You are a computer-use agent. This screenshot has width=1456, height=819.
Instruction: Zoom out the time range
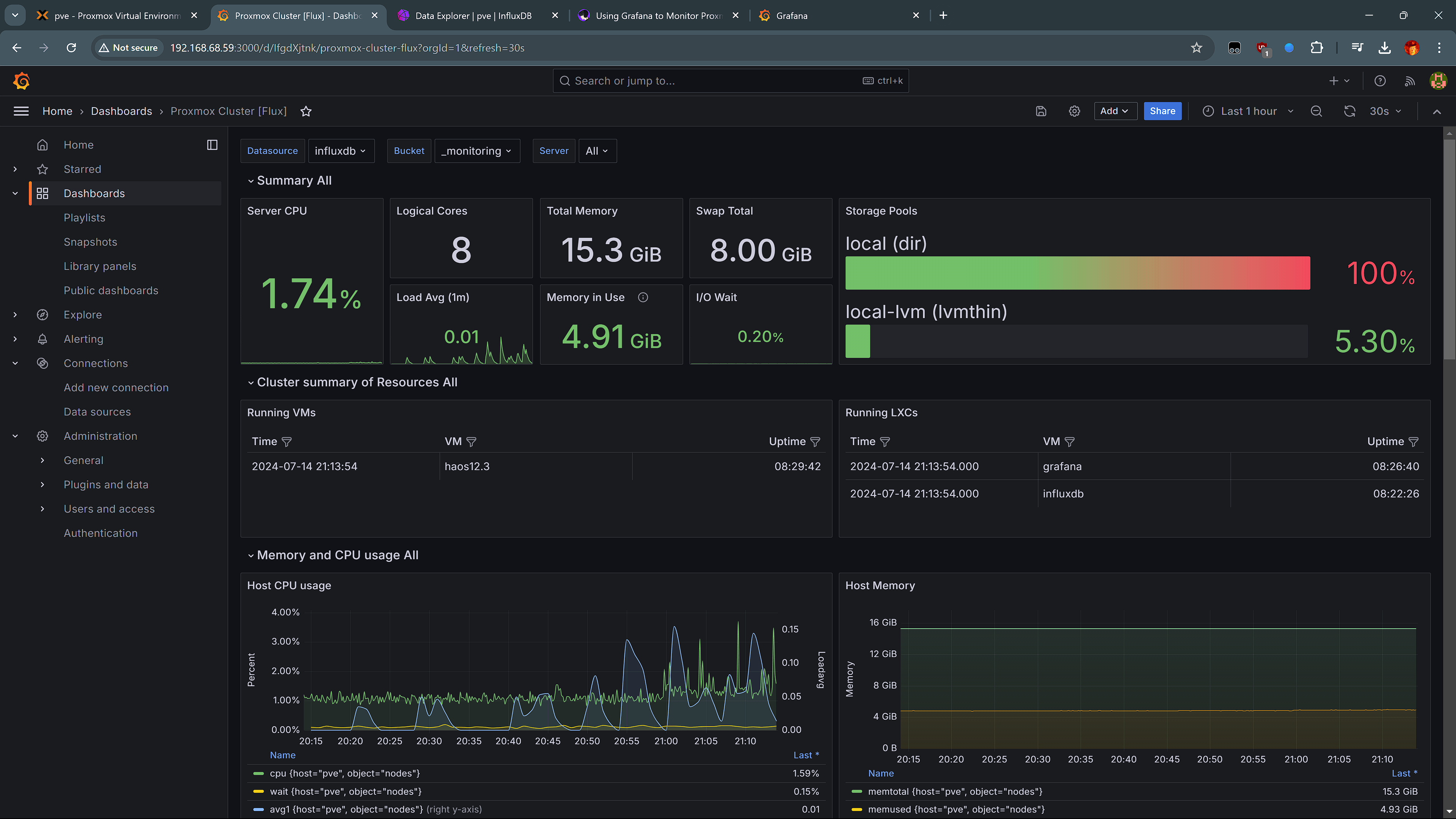tap(1316, 111)
